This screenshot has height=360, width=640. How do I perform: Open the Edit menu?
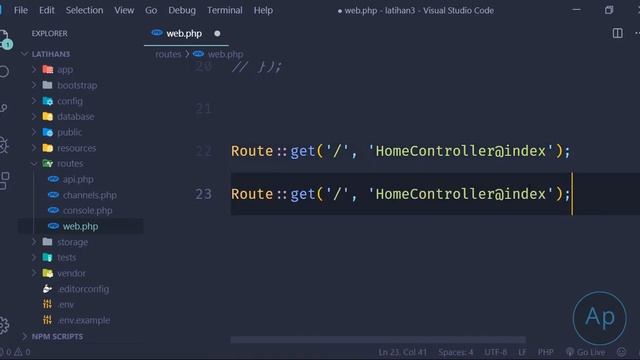[47, 10]
